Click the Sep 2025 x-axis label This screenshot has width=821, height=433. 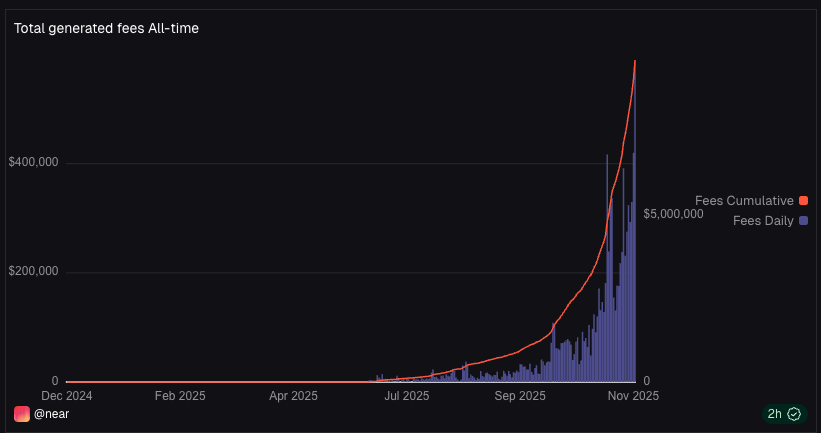(x=519, y=396)
